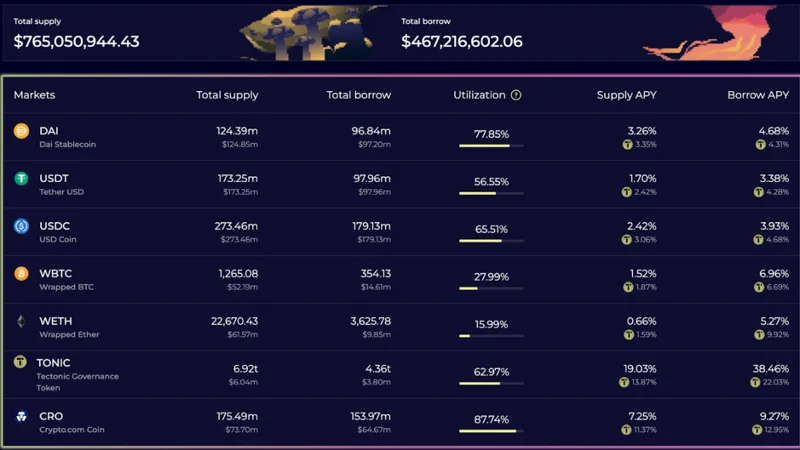
Task: Click USDC utilization bar under 65.51%
Action: point(491,241)
